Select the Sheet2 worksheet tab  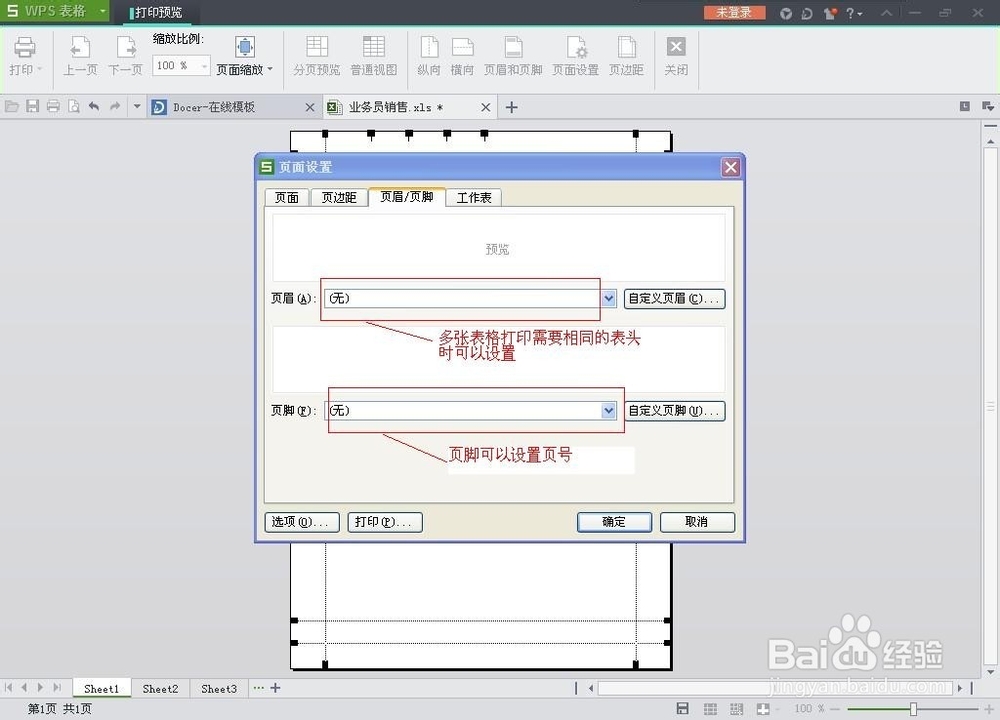pyautogui.click(x=160, y=689)
